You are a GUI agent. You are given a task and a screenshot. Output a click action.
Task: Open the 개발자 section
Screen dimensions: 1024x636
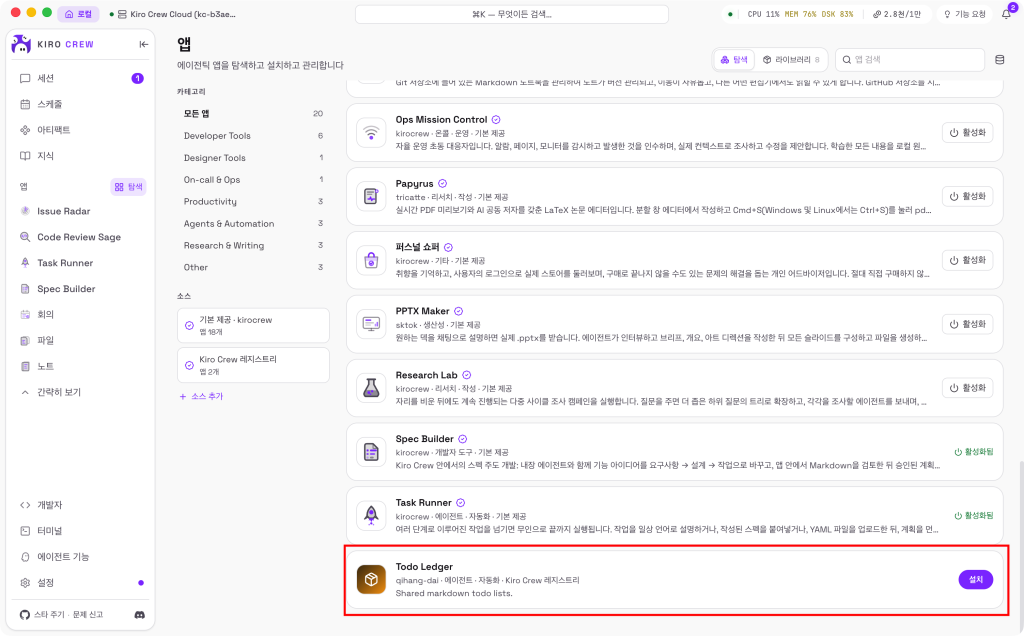point(80,505)
